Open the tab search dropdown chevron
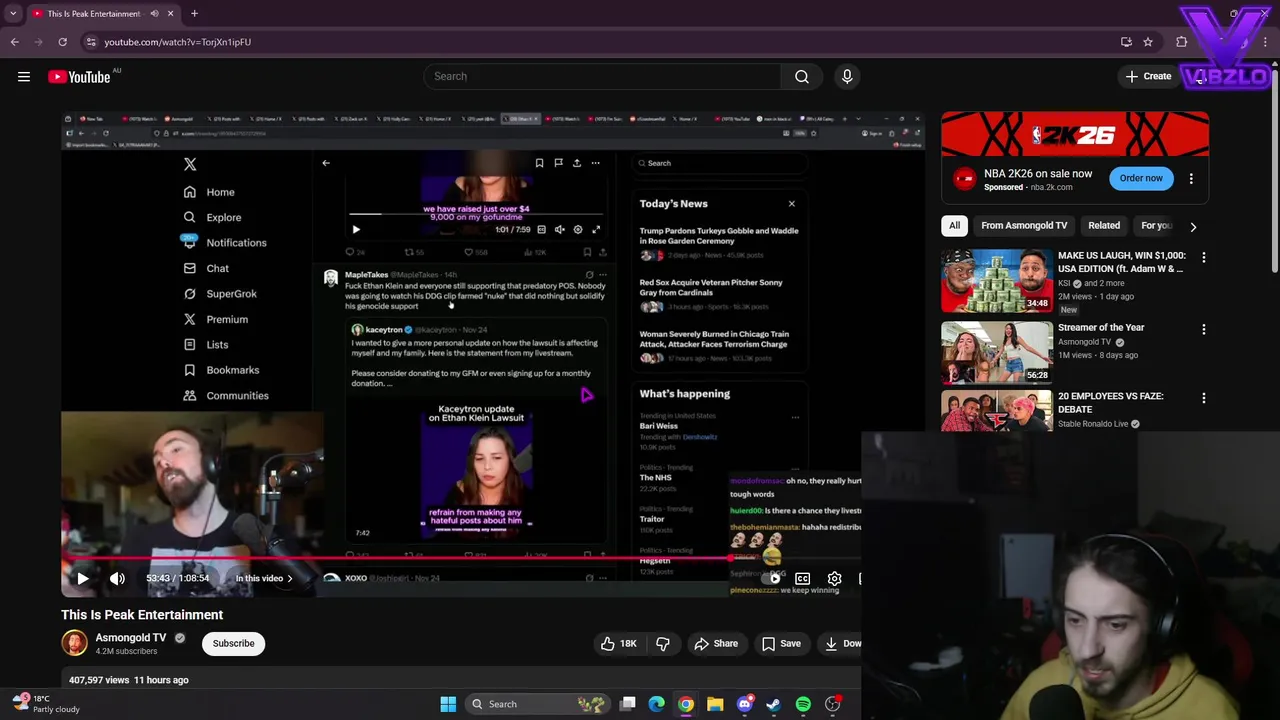 tap(13, 14)
